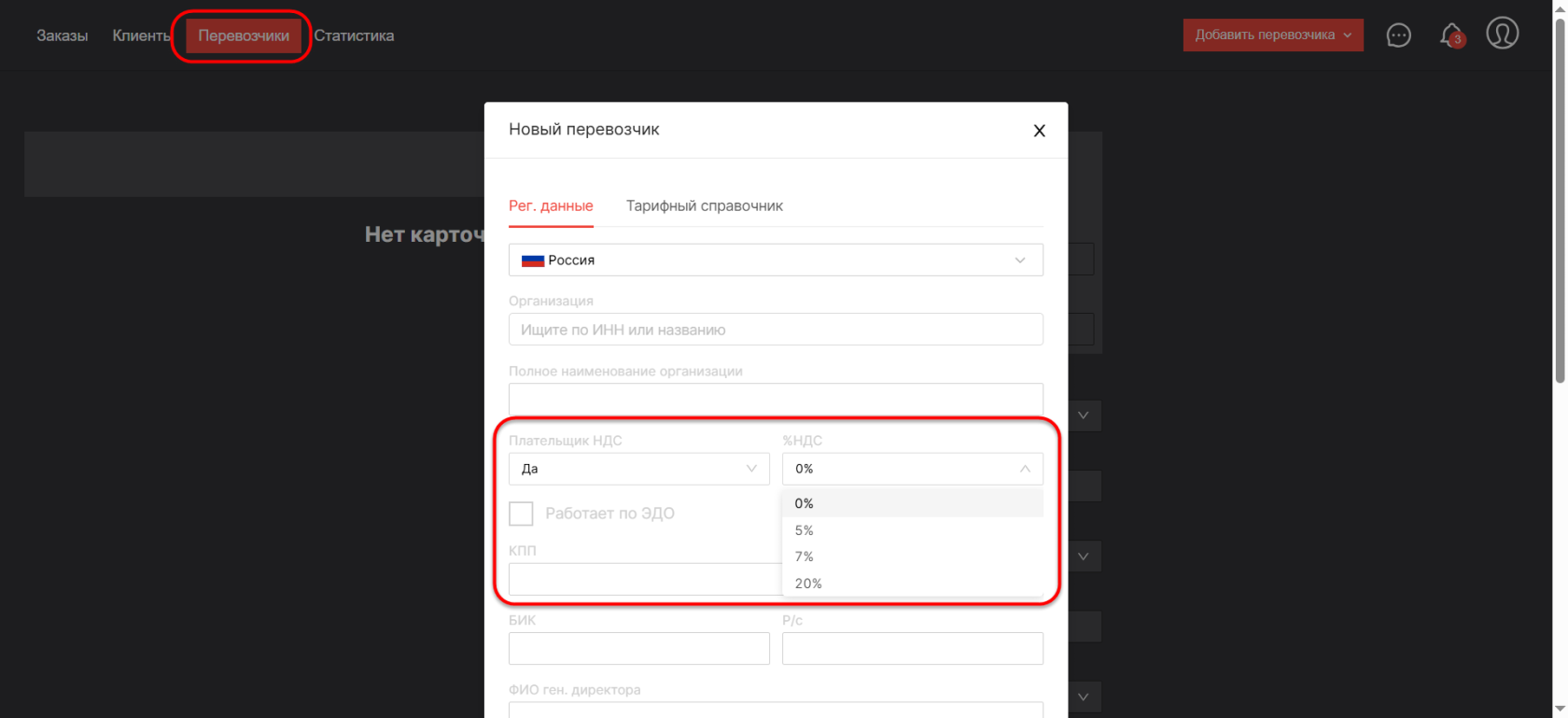Select 20% VAT rate option

(808, 584)
